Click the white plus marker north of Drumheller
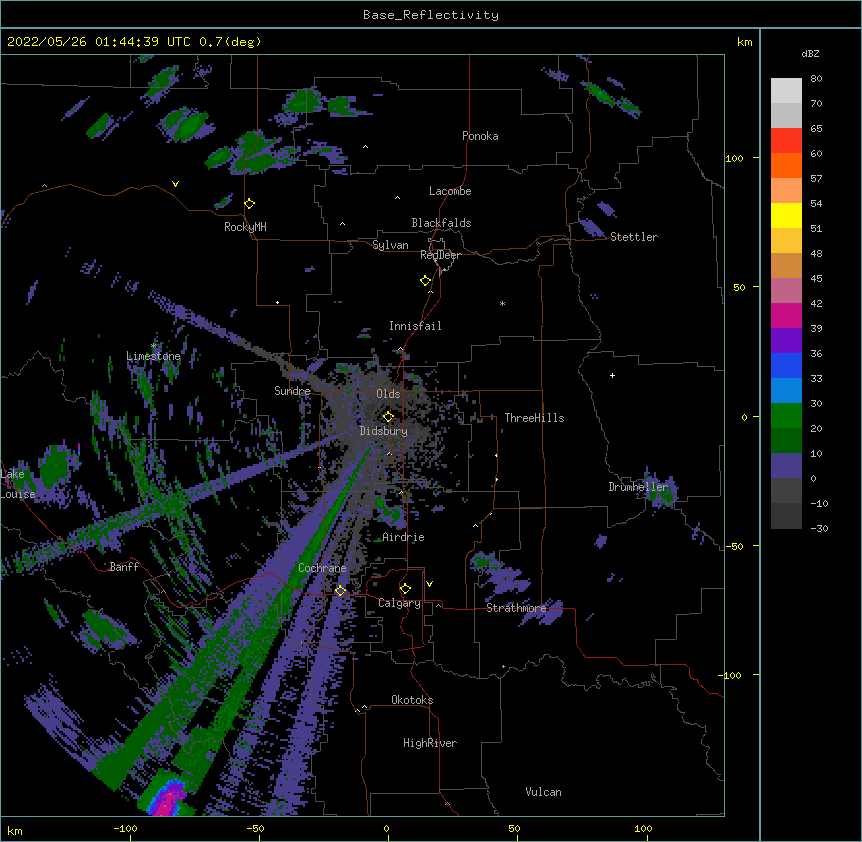Image resolution: width=862 pixels, height=842 pixels. click(612, 375)
